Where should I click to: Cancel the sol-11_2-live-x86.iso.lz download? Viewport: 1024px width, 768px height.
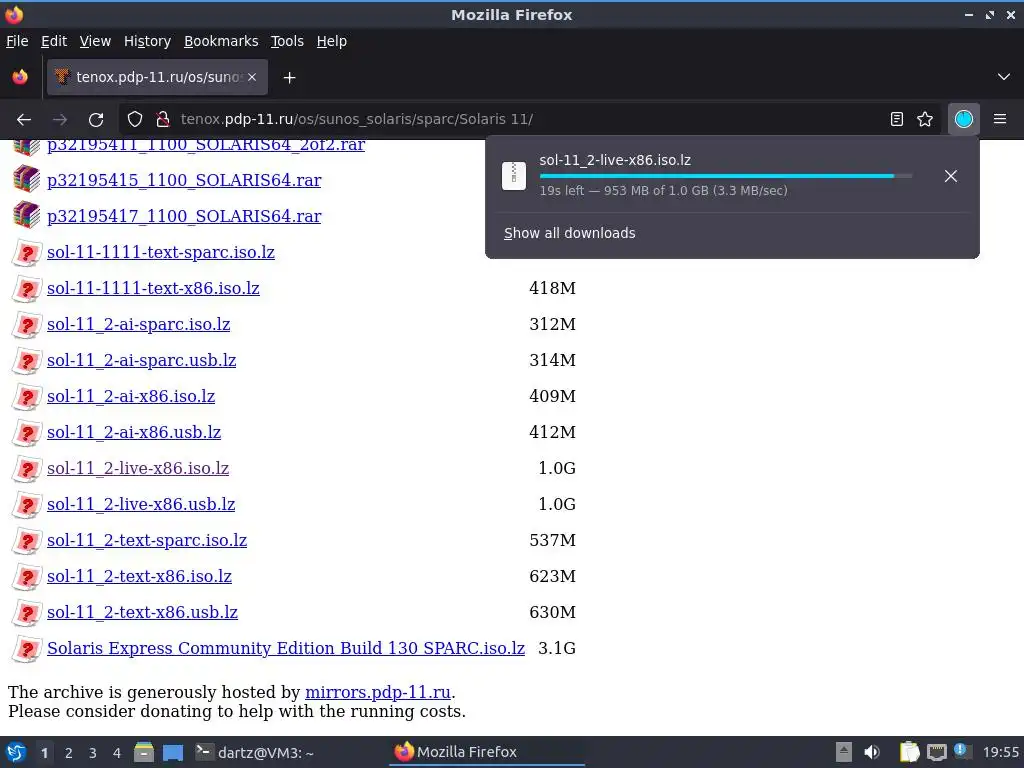coord(951,176)
